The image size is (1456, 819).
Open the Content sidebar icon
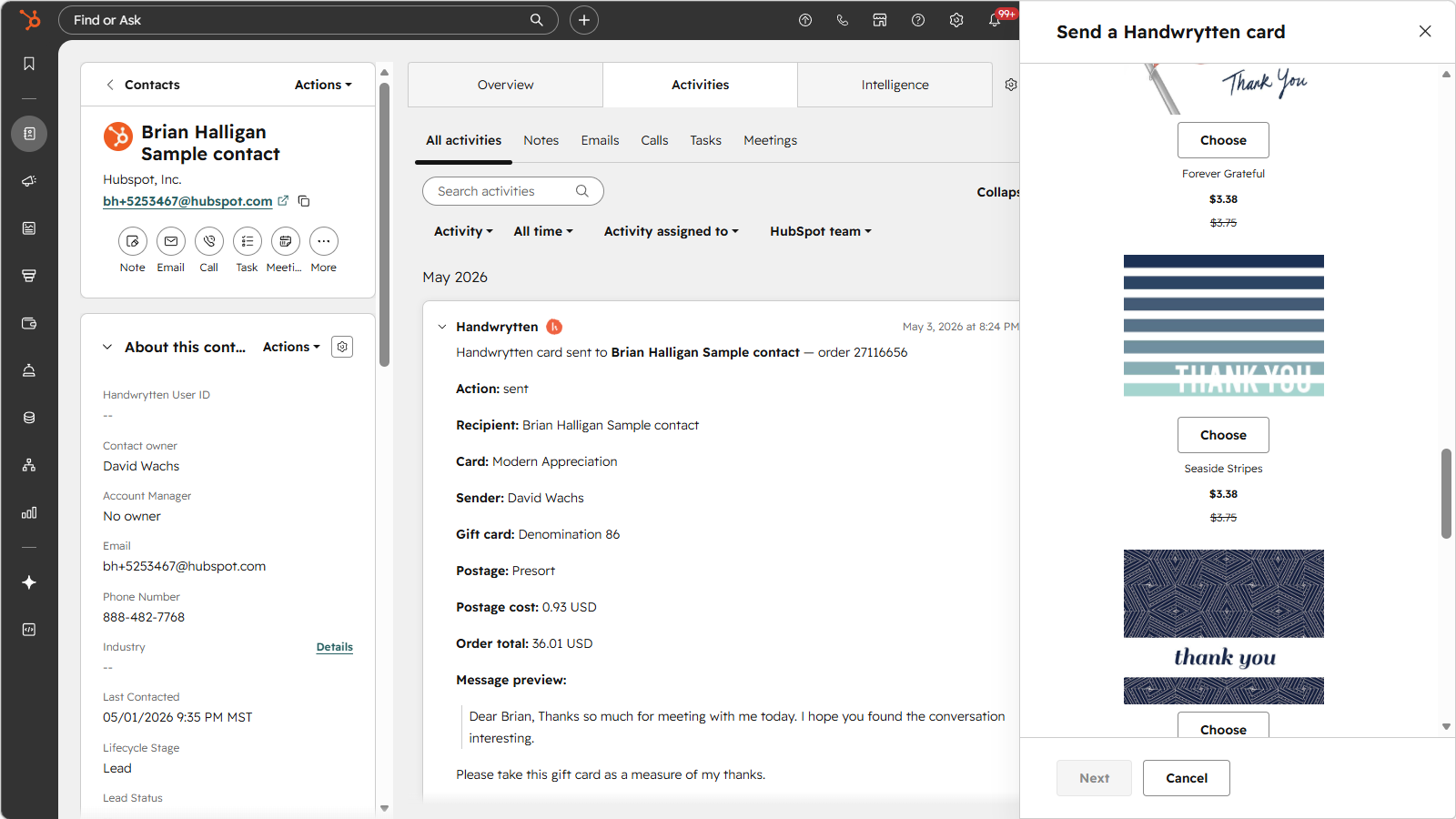pyautogui.click(x=29, y=228)
